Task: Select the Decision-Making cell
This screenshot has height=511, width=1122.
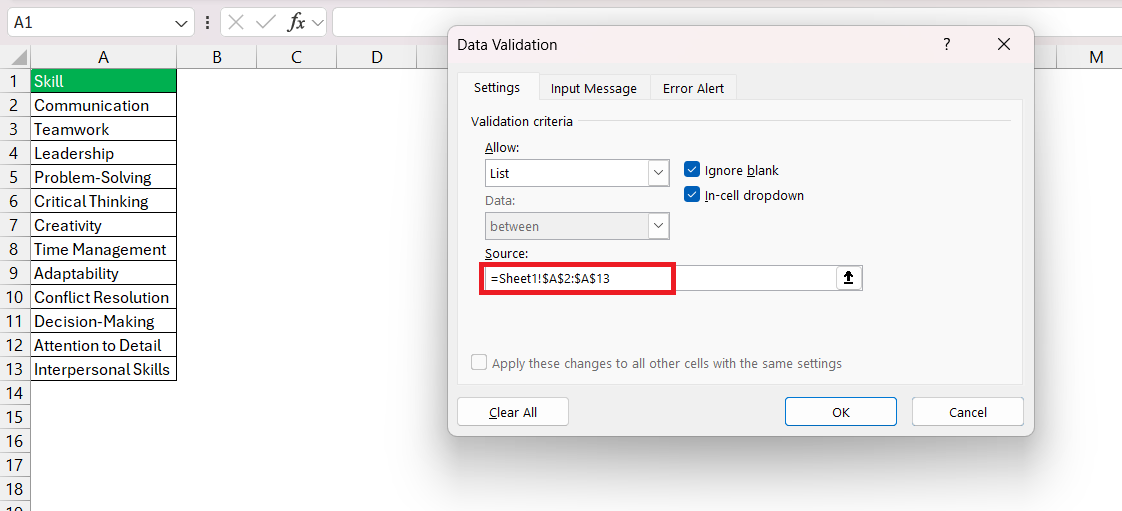Action: click(x=104, y=321)
